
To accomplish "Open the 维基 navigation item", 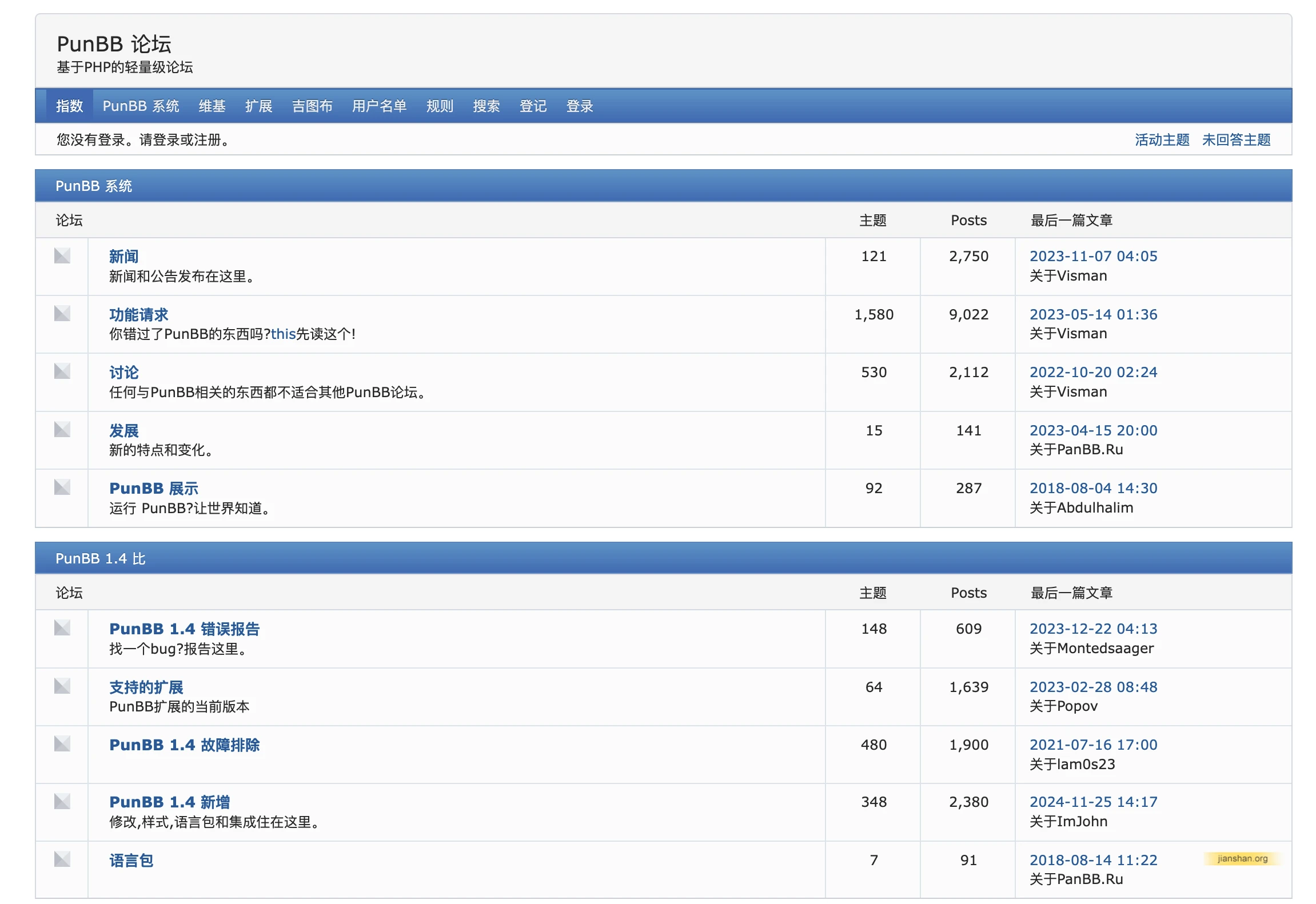I will 212,106.
